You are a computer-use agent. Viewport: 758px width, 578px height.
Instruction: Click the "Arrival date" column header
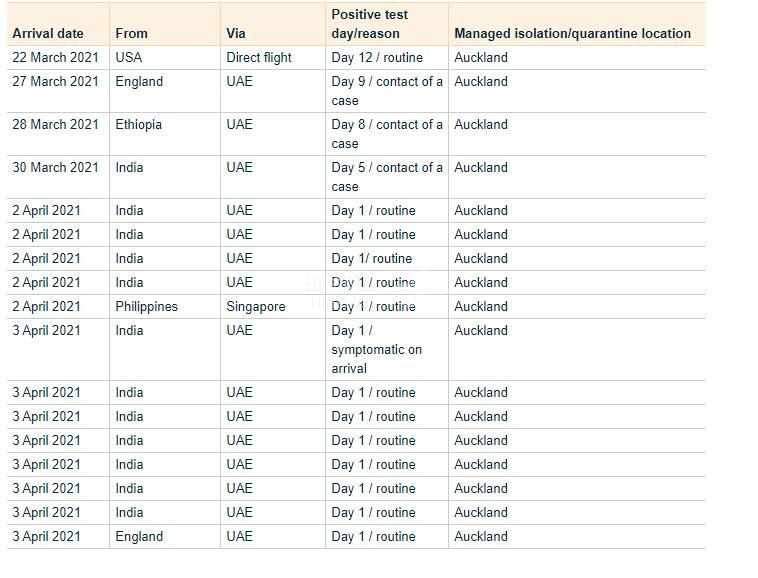(48, 33)
